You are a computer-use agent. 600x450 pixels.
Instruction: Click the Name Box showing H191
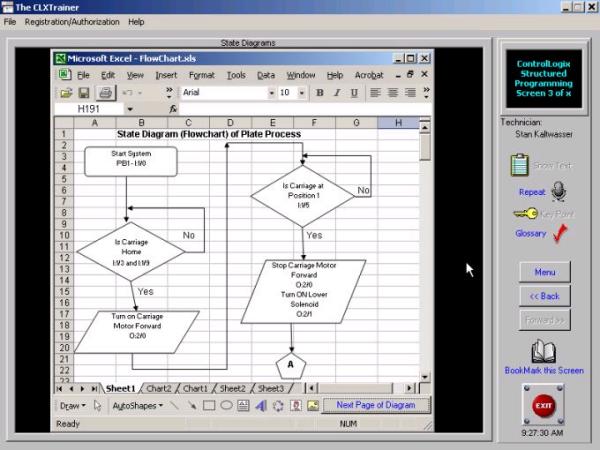point(89,109)
